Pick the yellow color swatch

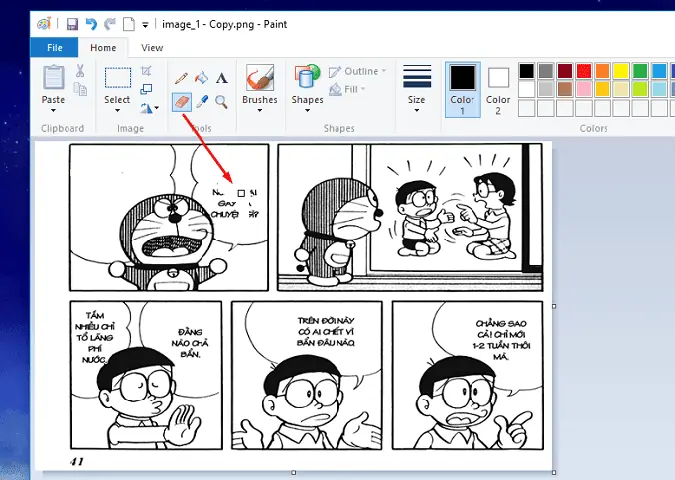(x=621, y=71)
